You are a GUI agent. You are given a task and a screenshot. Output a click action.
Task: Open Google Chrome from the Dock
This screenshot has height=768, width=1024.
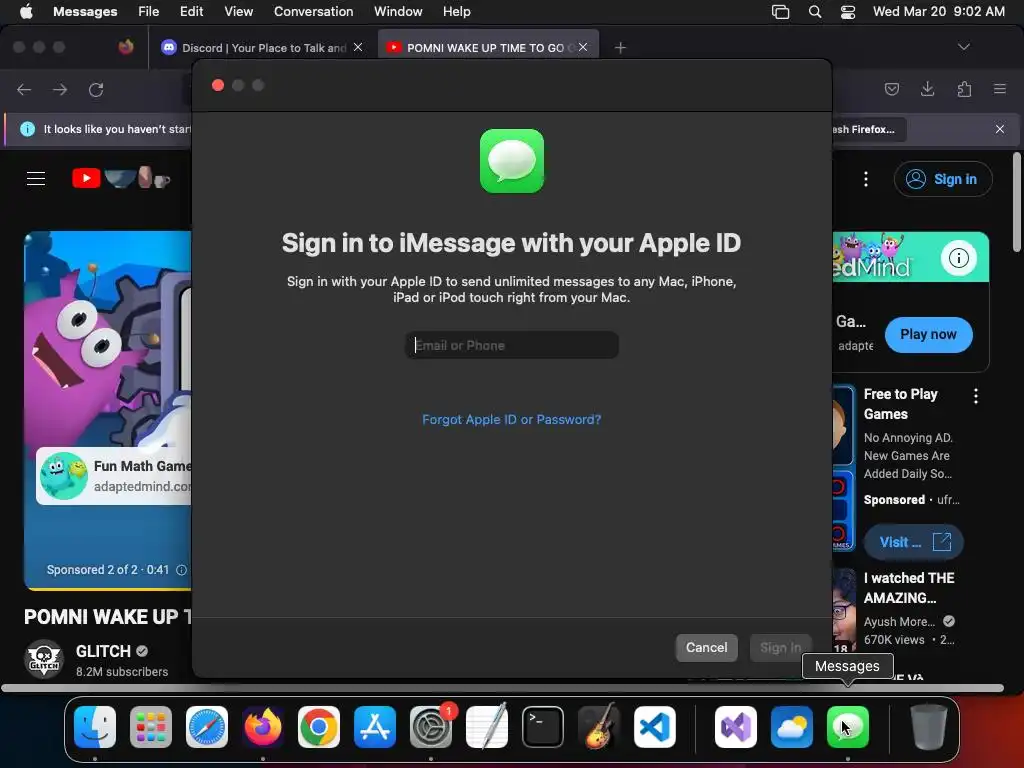[x=319, y=726]
